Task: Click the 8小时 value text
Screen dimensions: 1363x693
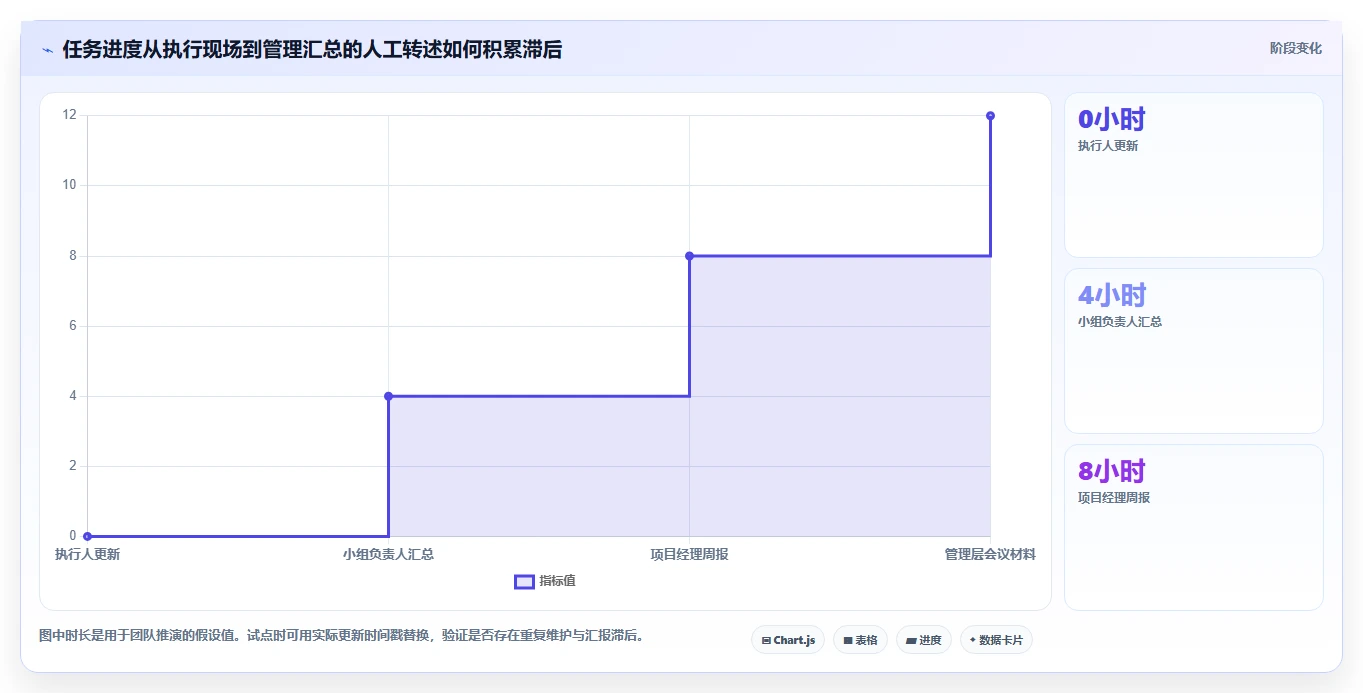Action: click(x=1111, y=471)
